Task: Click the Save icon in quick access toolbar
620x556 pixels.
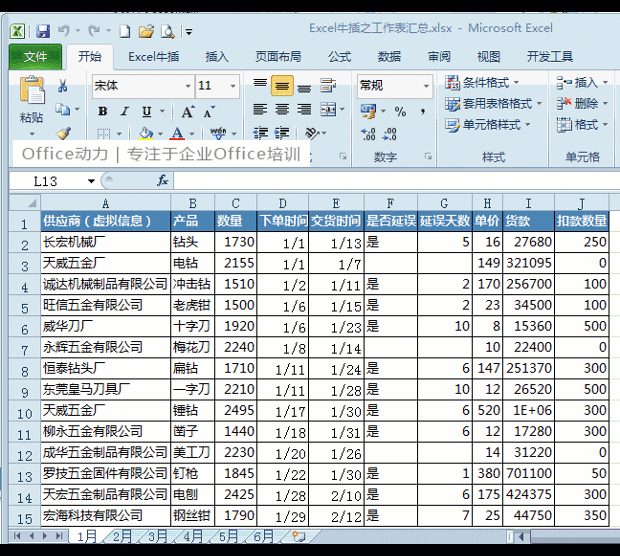Action: point(43,31)
